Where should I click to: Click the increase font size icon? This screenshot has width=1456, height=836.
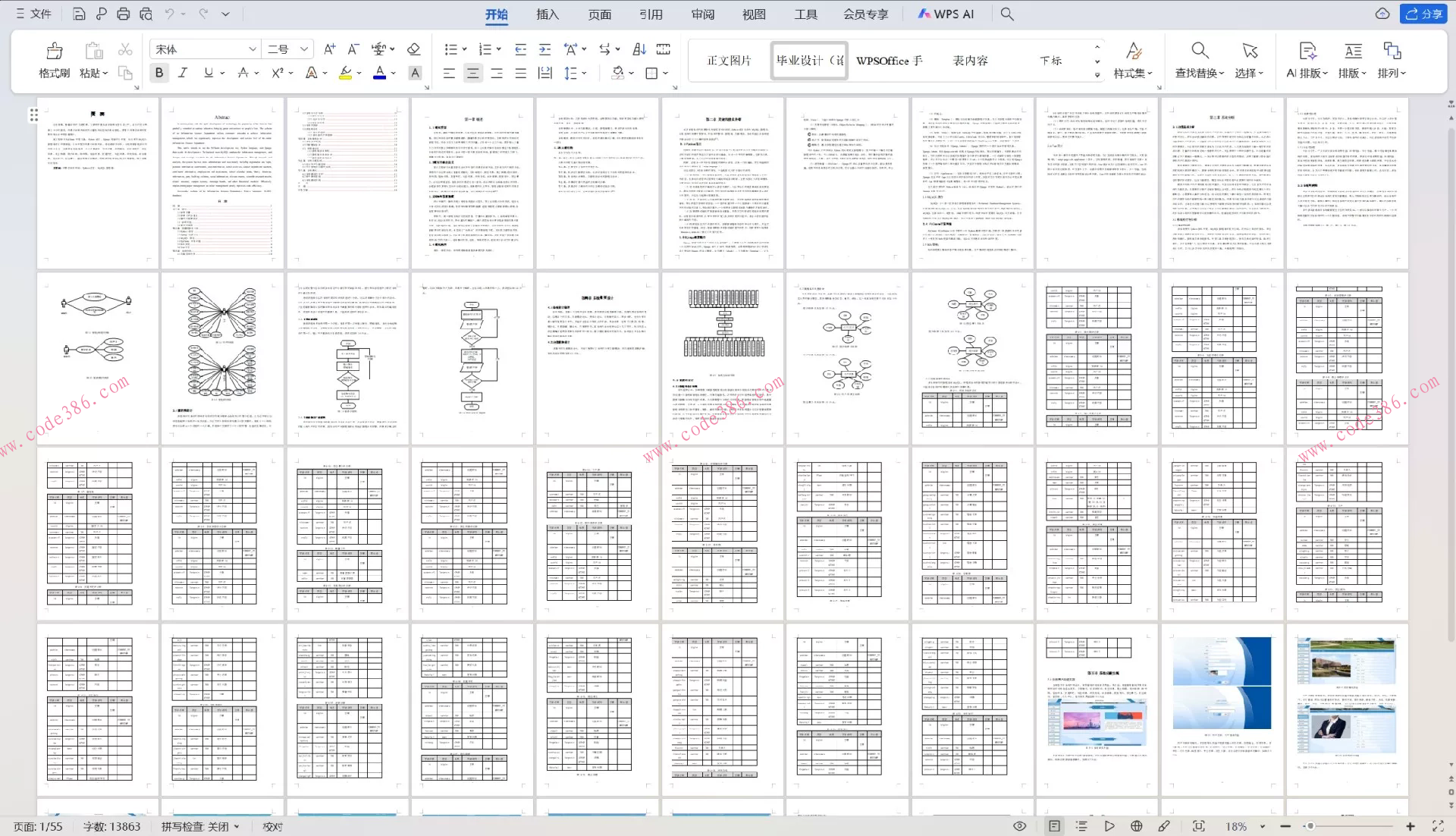[329, 49]
